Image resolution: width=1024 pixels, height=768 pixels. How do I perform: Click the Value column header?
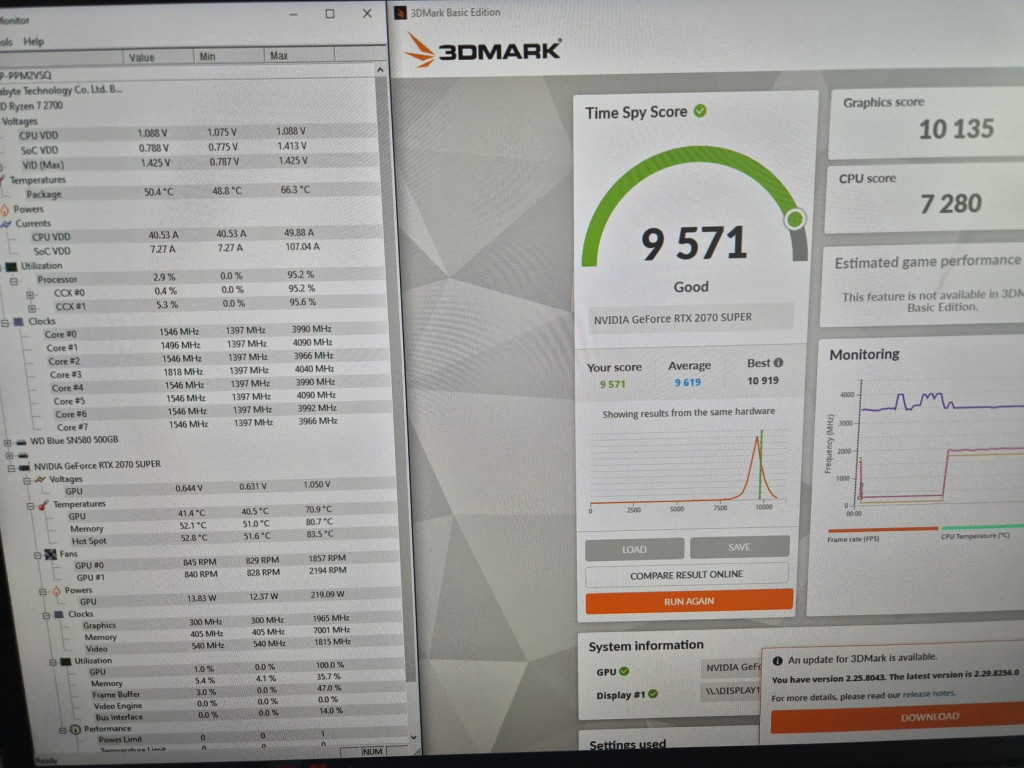click(159, 57)
